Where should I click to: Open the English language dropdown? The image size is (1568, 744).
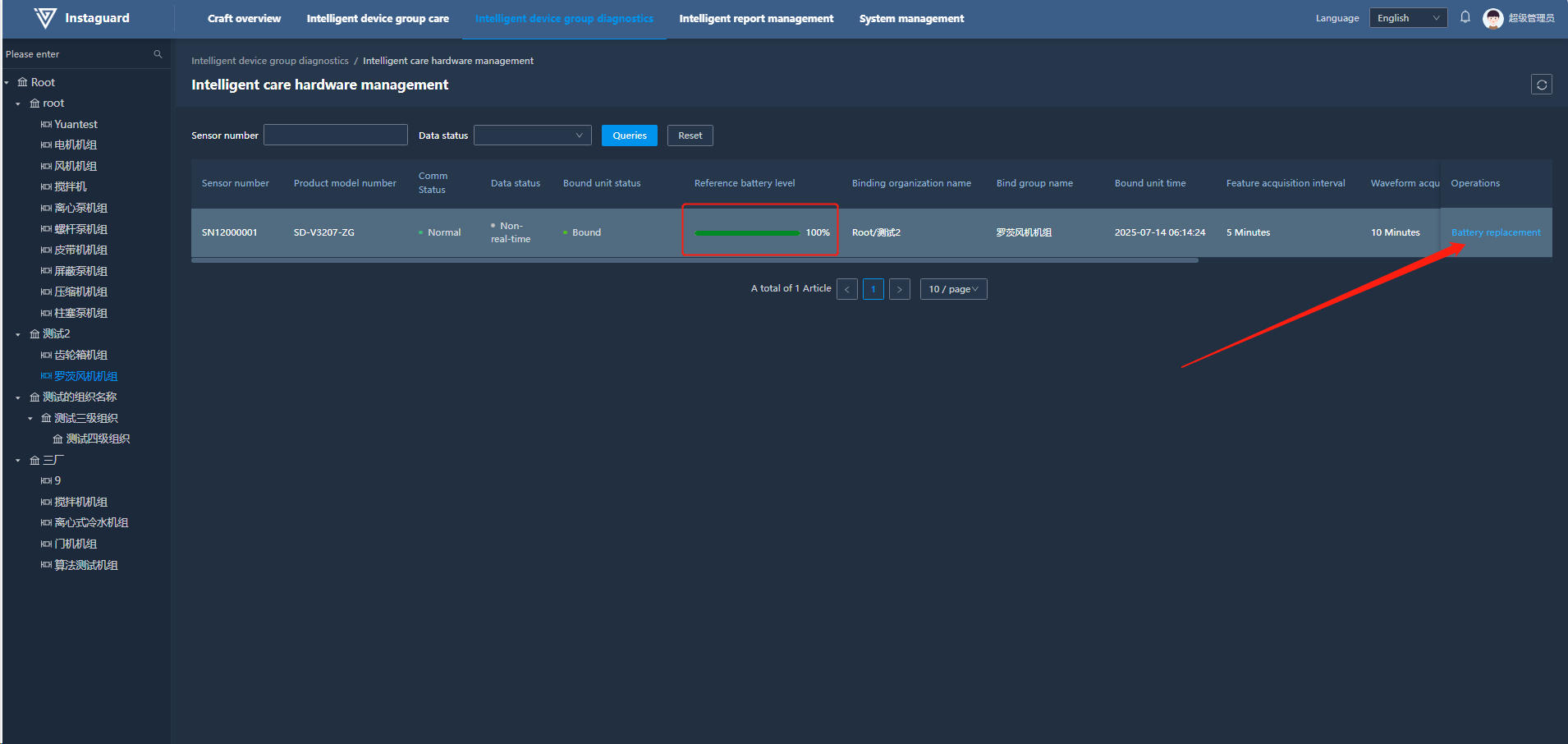[x=1407, y=18]
